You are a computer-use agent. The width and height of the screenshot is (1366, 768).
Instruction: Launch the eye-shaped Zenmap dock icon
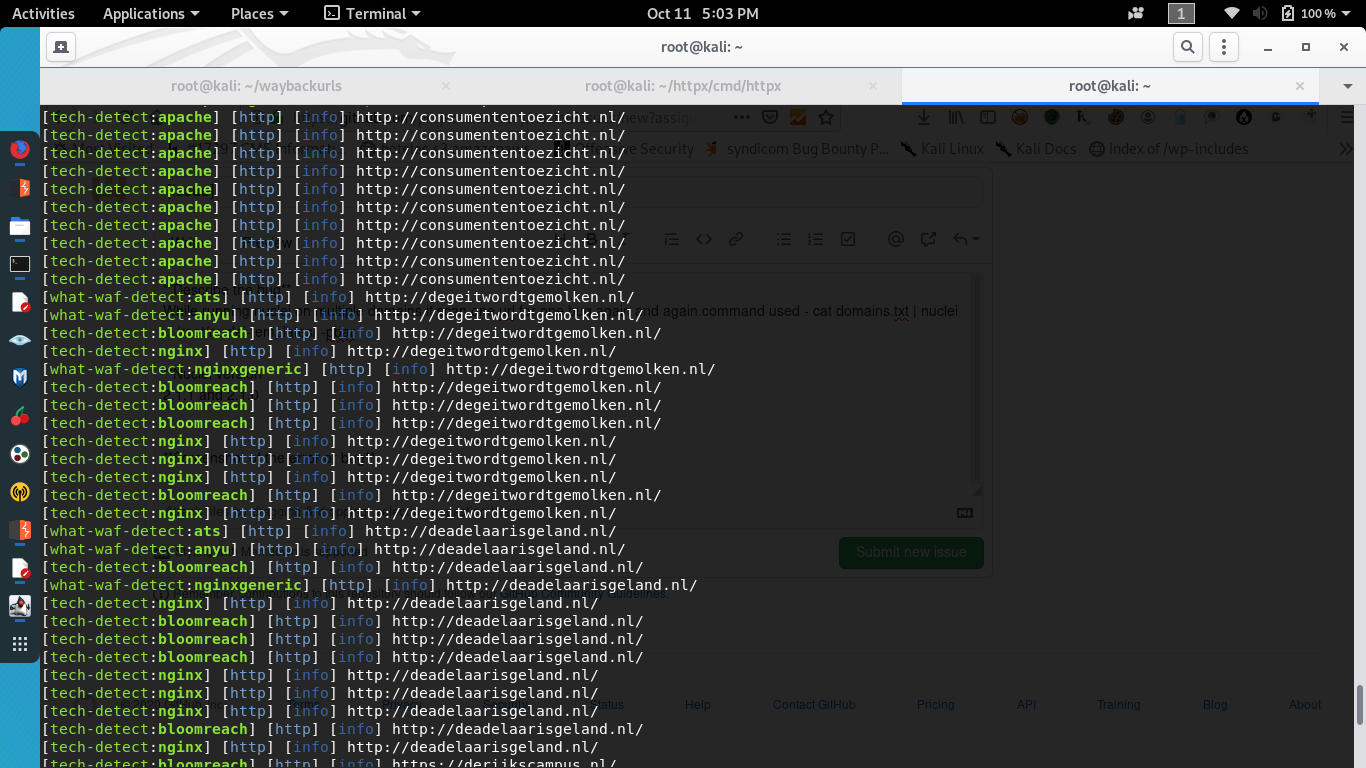(20, 340)
